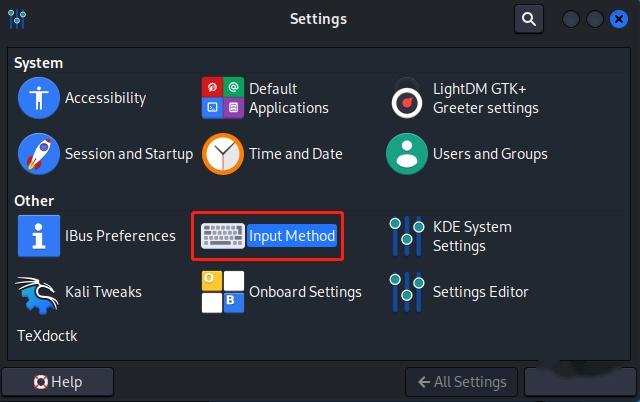The width and height of the screenshot is (640, 402).
Task: Close the Settings window
Action: coord(619,19)
